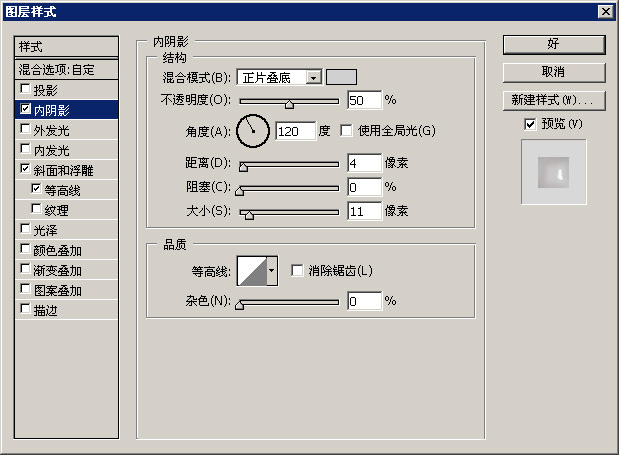Click the angle dial control
The width and height of the screenshot is (619, 455).
[253, 131]
